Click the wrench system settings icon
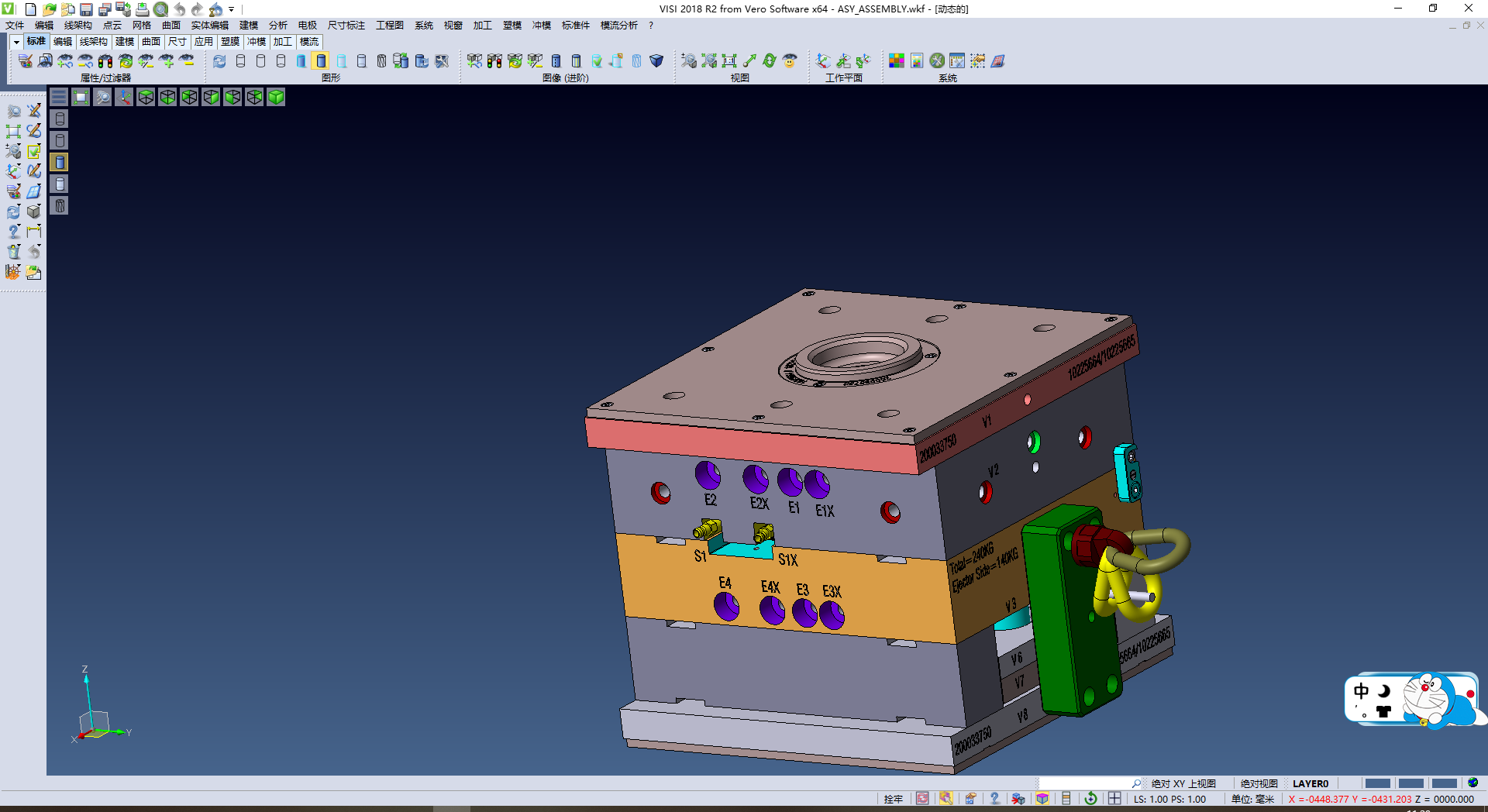The width and height of the screenshot is (1488, 812). point(937,61)
